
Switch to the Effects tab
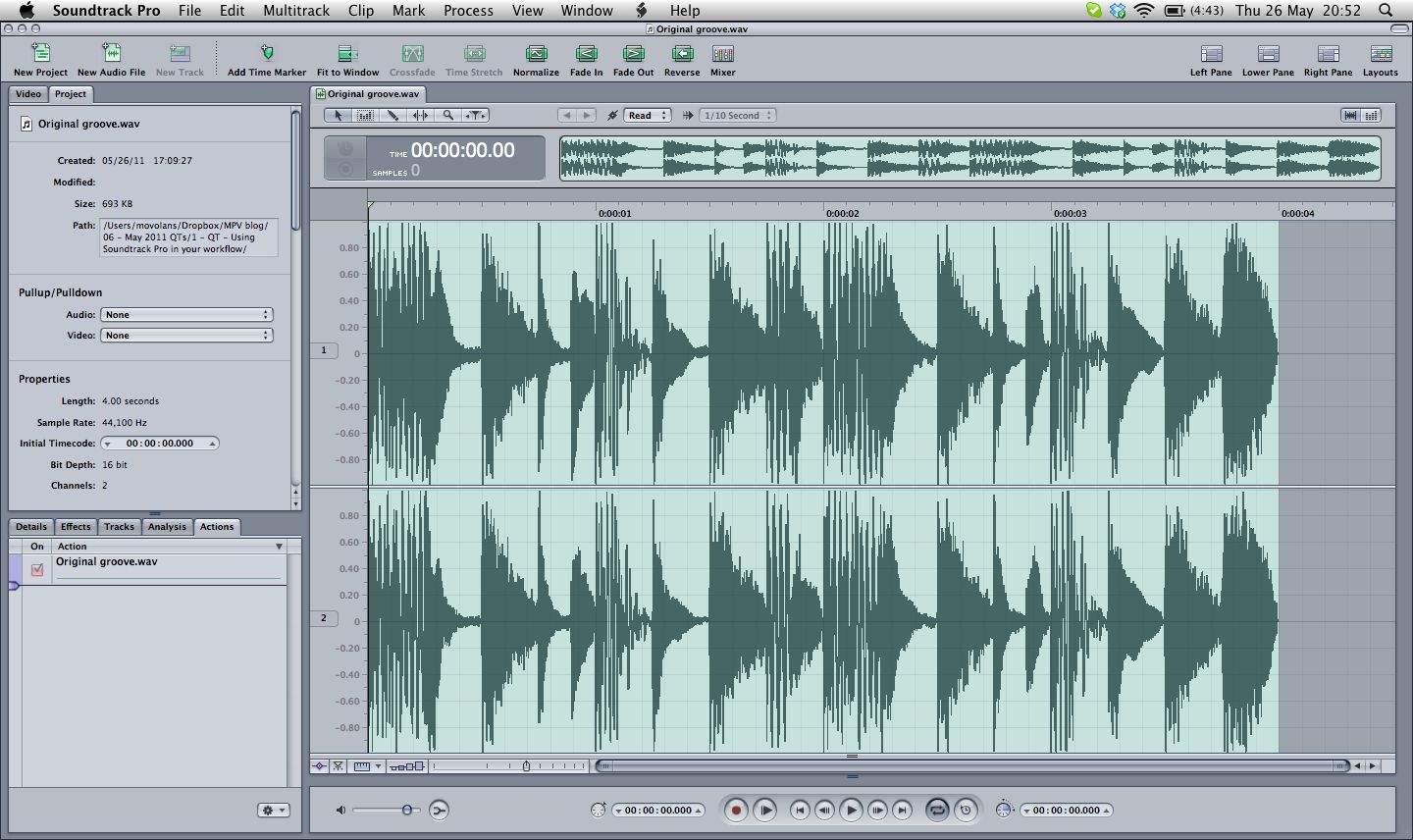[76, 527]
